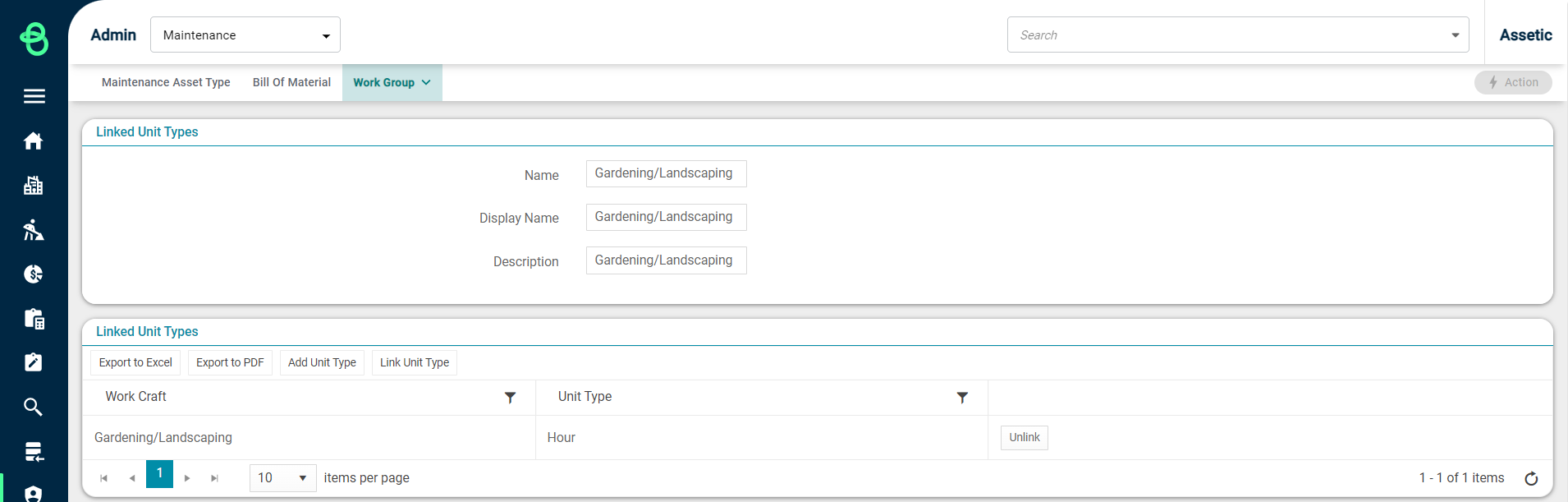Unlink the Gardening/Landscaping Hour unit type
Image resolution: width=1568 pixels, height=502 pixels.
pos(1025,437)
